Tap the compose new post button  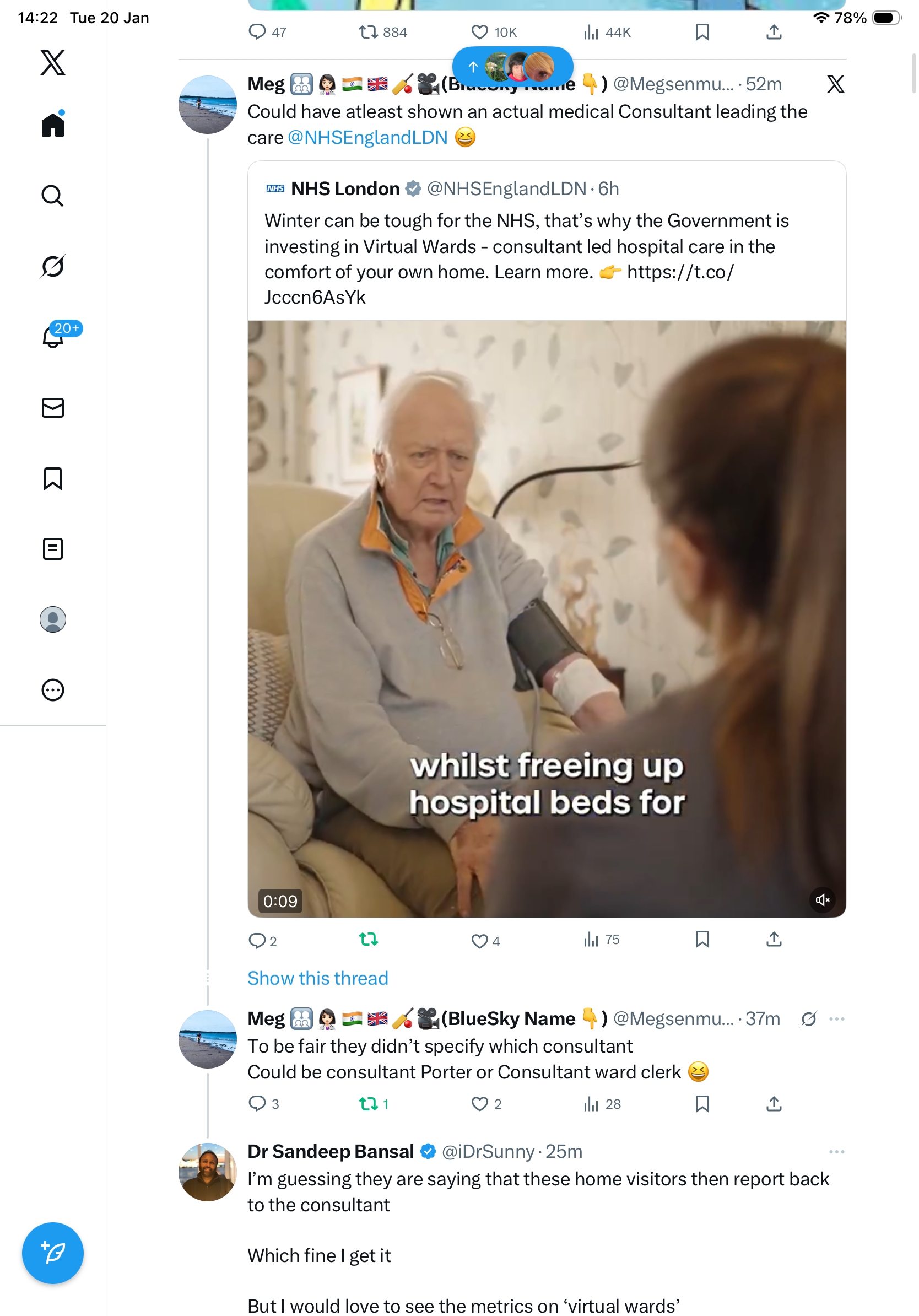pos(53,1253)
